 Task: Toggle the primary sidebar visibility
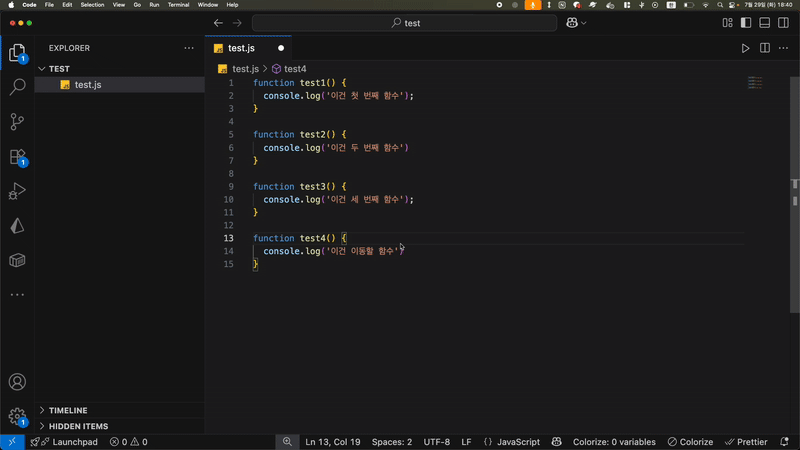746,23
